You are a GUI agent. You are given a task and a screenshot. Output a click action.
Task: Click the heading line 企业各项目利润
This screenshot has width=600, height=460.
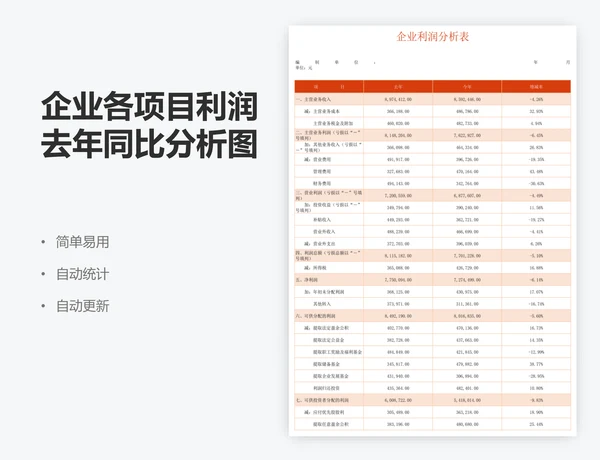(x=150, y=106)
